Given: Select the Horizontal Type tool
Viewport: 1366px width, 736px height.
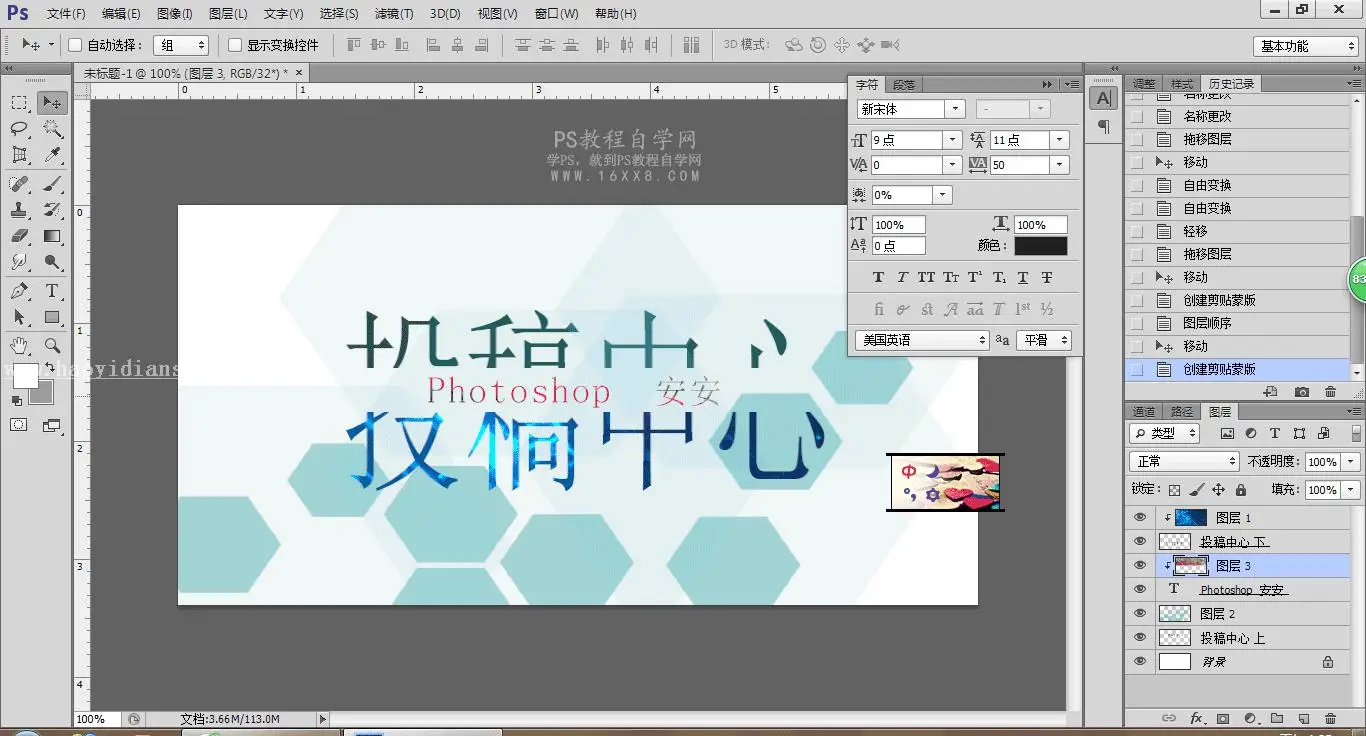Looking at the screenshot, I should pyautogui.click(x=52, y=291).
